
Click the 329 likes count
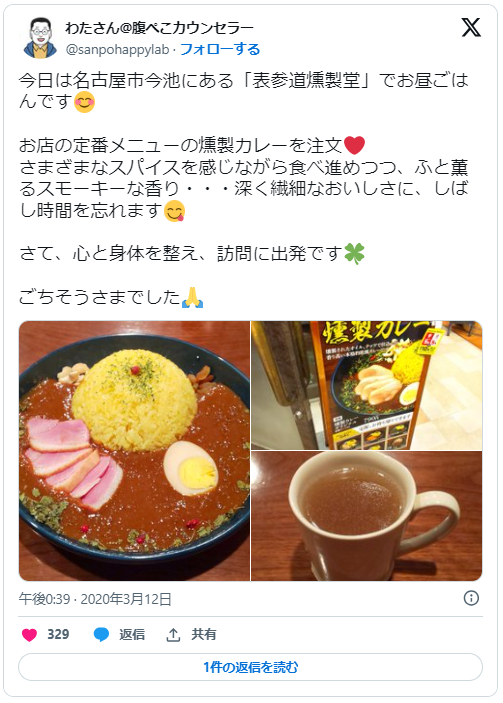click(x=58, y=635)
